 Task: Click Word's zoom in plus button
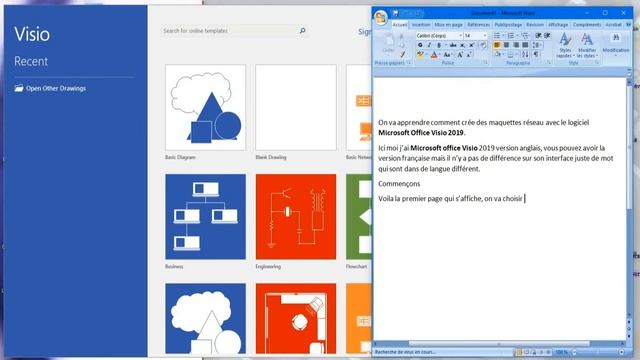click(x=621, y=352)
